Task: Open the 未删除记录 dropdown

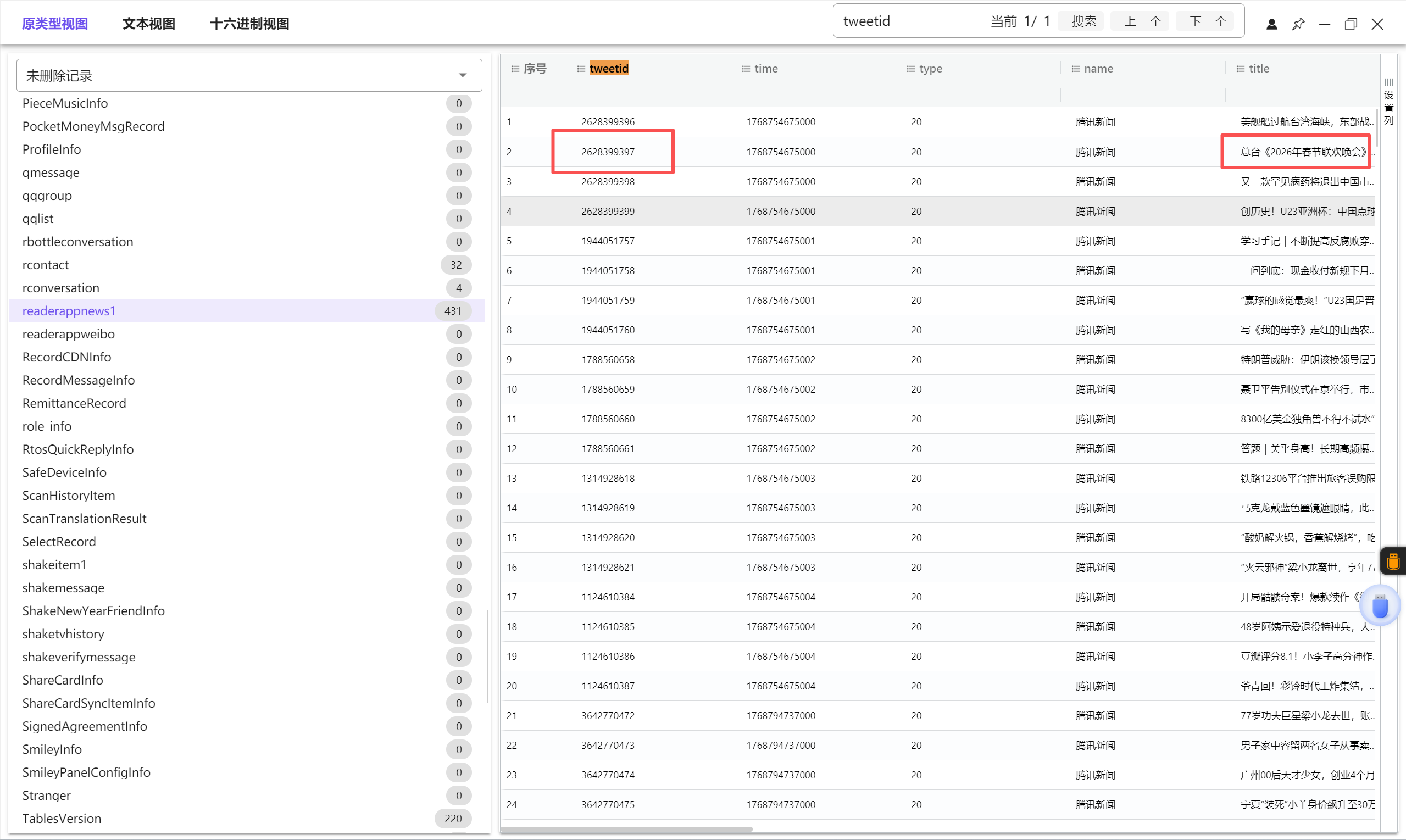Action: 249,75
